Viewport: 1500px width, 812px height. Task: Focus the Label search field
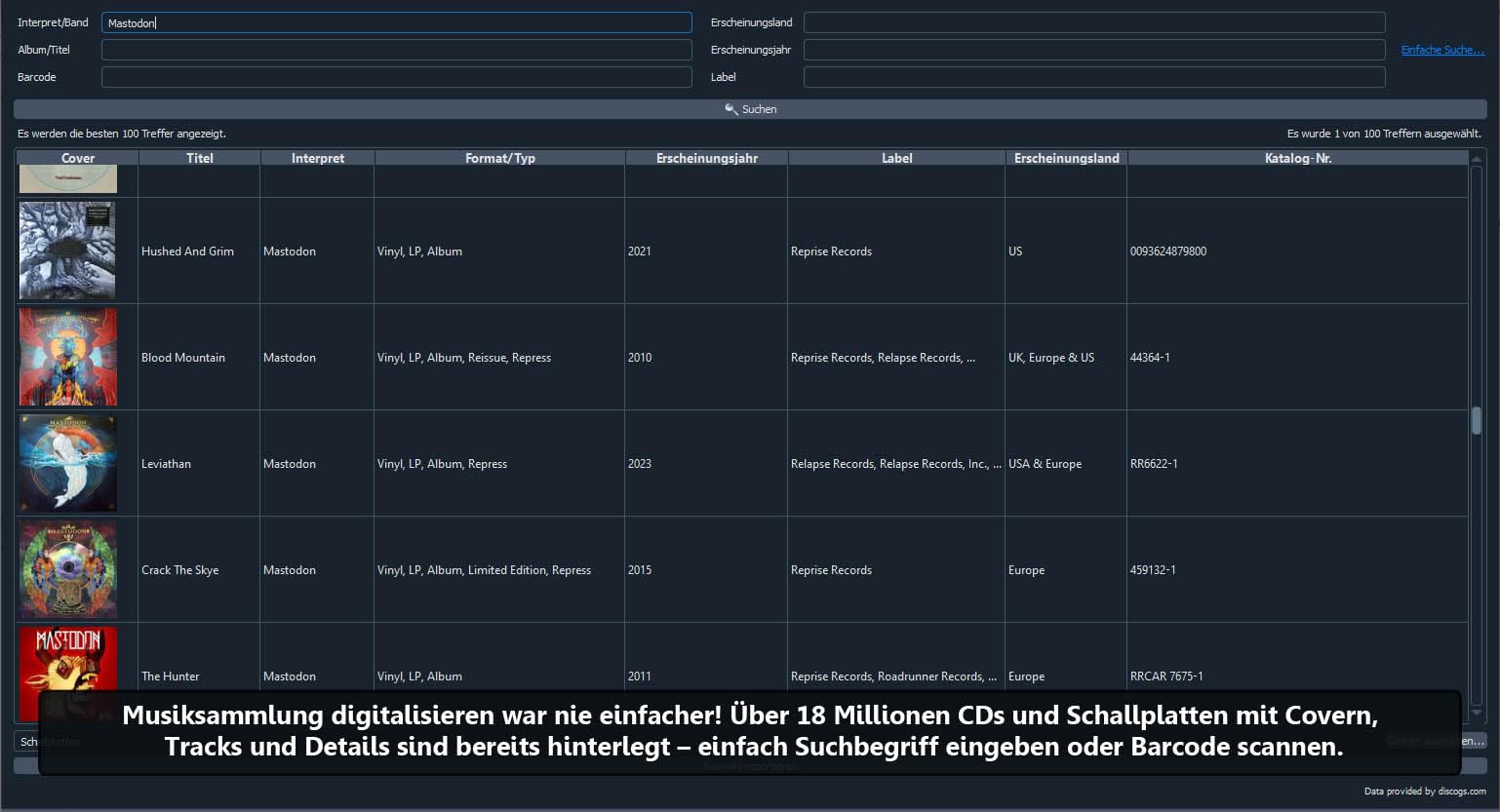(x=1094, y=77)
